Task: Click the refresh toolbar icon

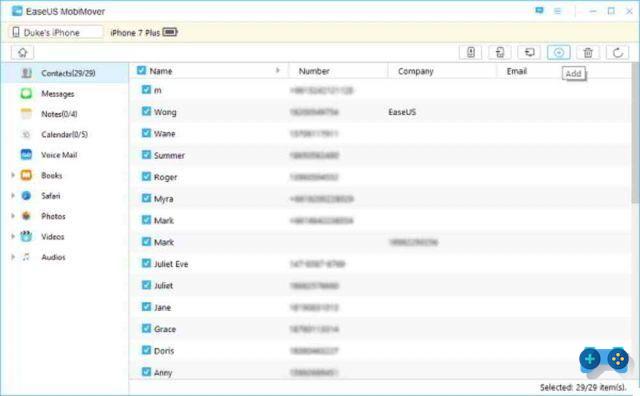Action: (x=618, y=52)
